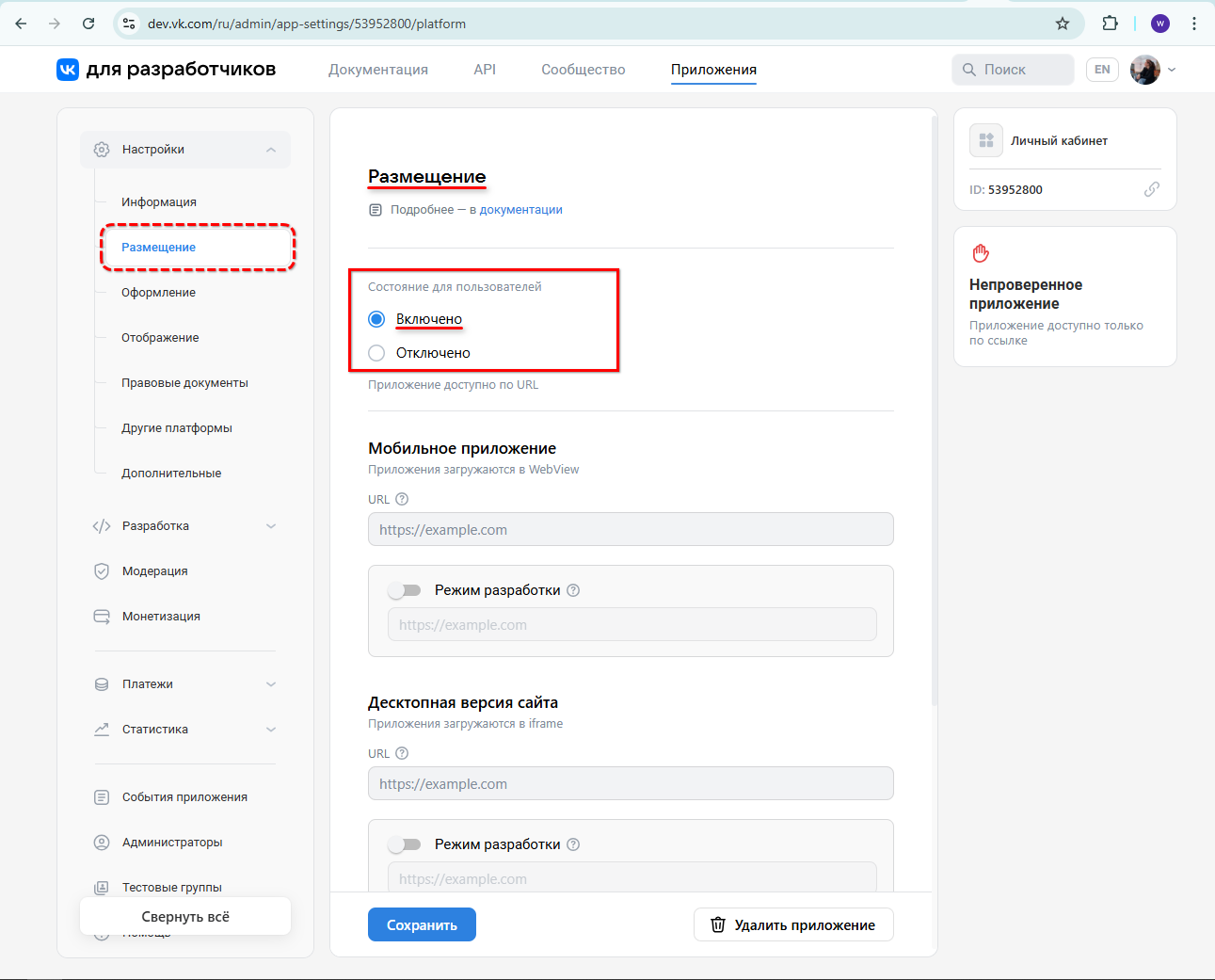This screenshot has height=980, width=1215.
Task: Select the code icon beside Разработка
Action: click(x=101, y=525)
